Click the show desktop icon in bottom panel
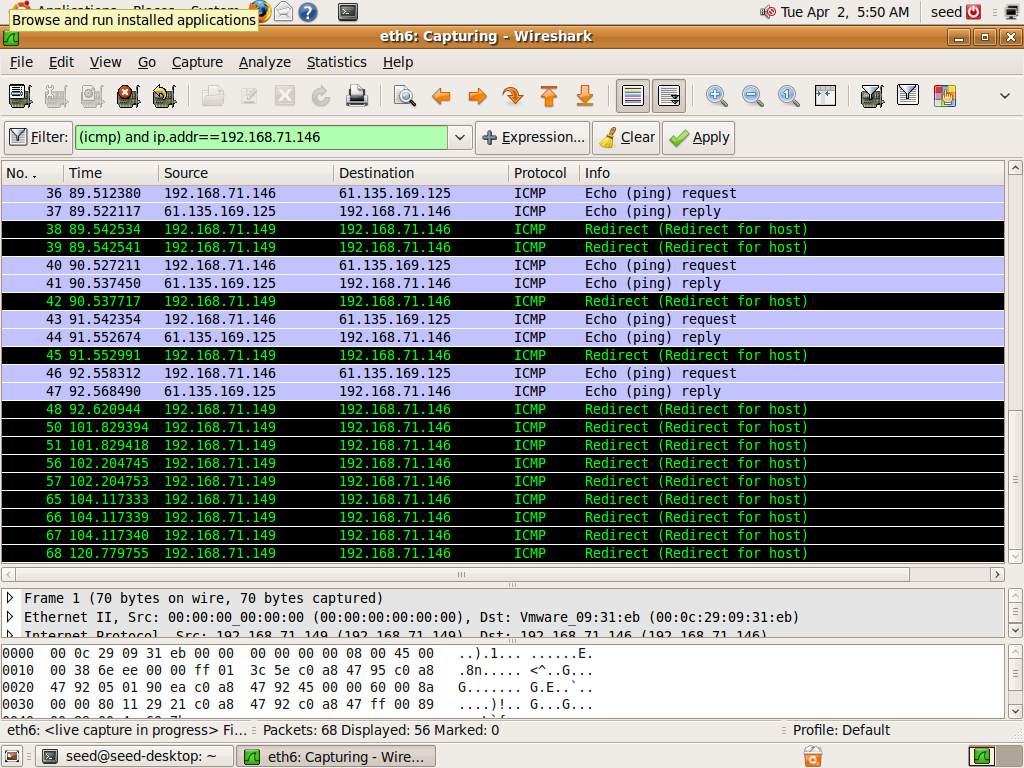This screenshot has width=1024, height=768. click(12, 756)
